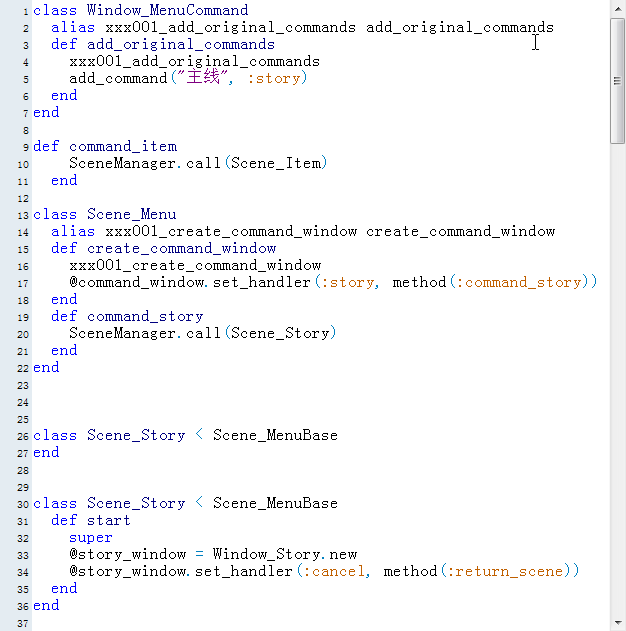Click 'def command_item' on line 9
The width and height of the screenshot is (626, 631).
coord(105,146)
